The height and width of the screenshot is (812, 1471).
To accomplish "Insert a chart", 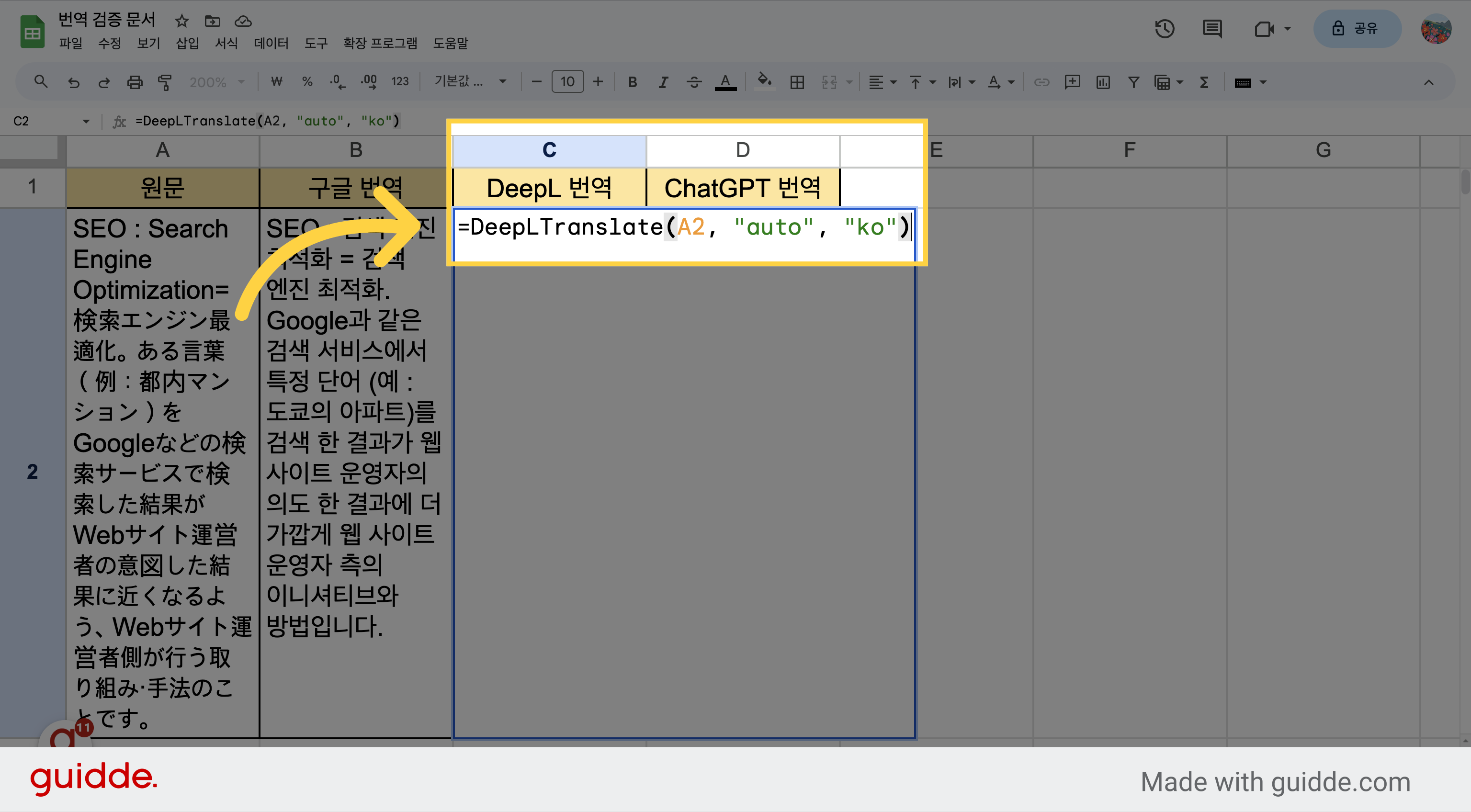I will click(x=1103, y=82).
